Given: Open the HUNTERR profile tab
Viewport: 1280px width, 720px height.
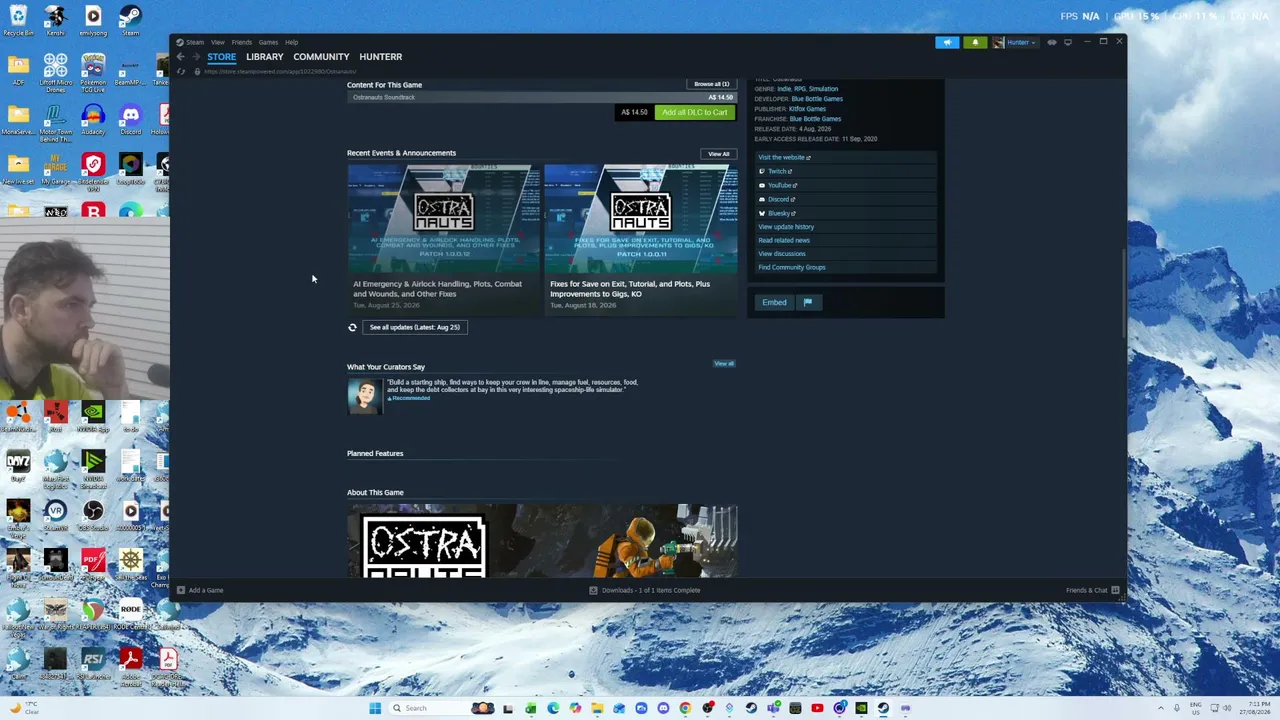Looking at the screenshot, I should coord(381,57).
